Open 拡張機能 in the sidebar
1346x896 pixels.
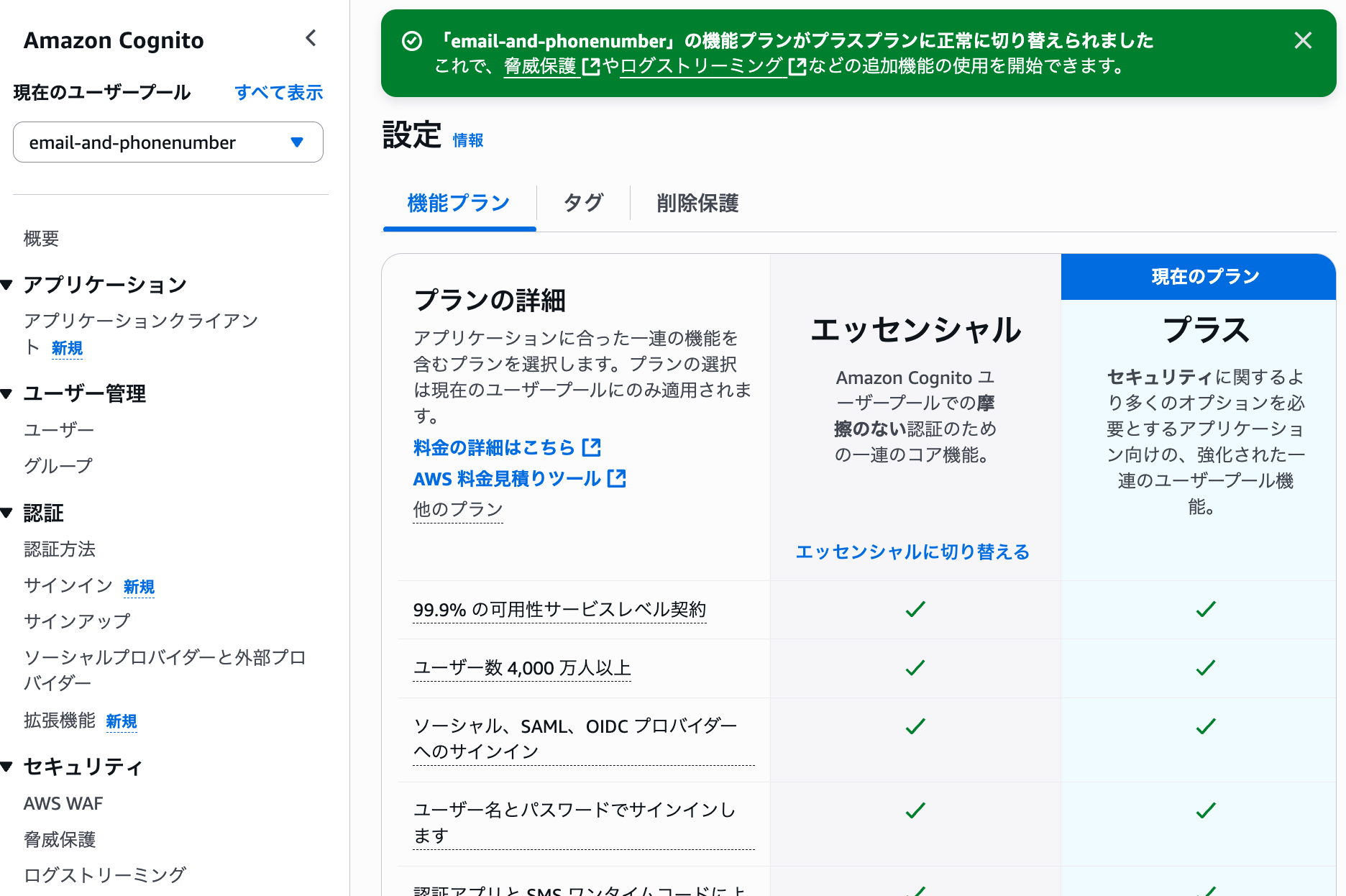pyautogui.click(x=60, y=721)
